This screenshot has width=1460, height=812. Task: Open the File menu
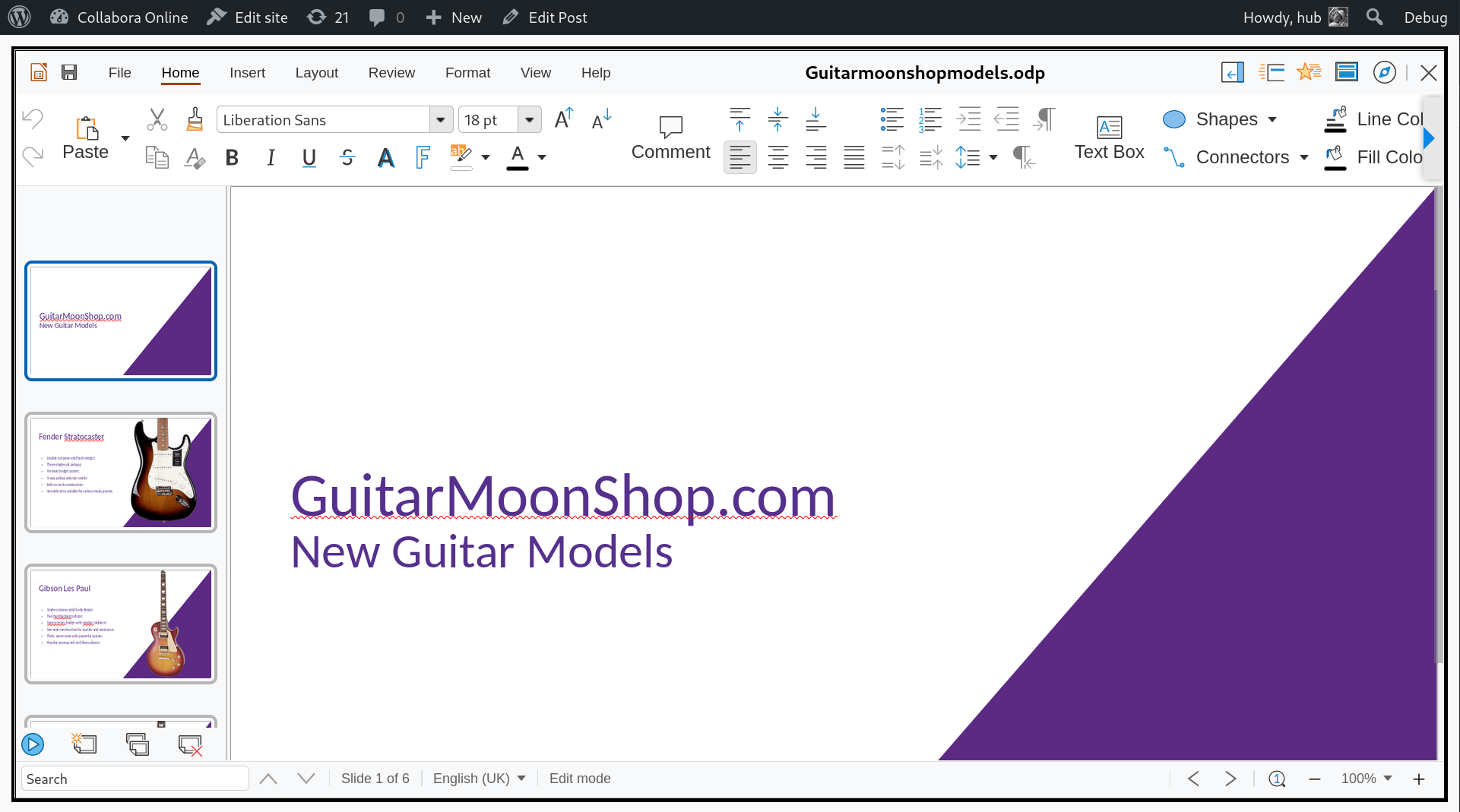click(119, 73)
